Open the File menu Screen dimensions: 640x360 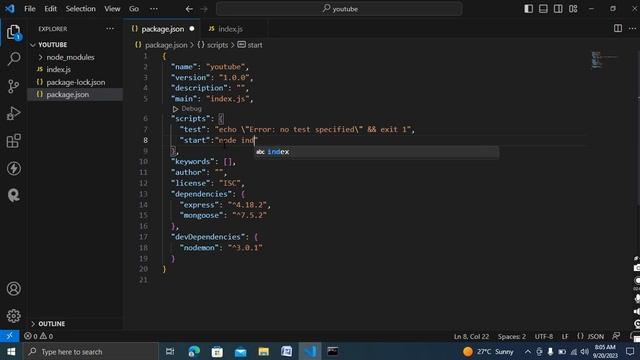click(30, 9)
